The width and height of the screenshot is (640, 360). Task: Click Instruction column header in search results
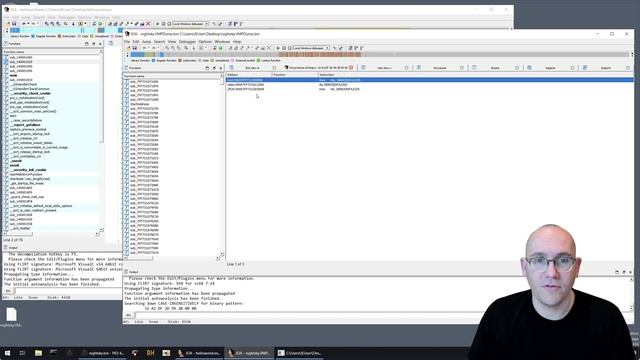pos(476,75)
